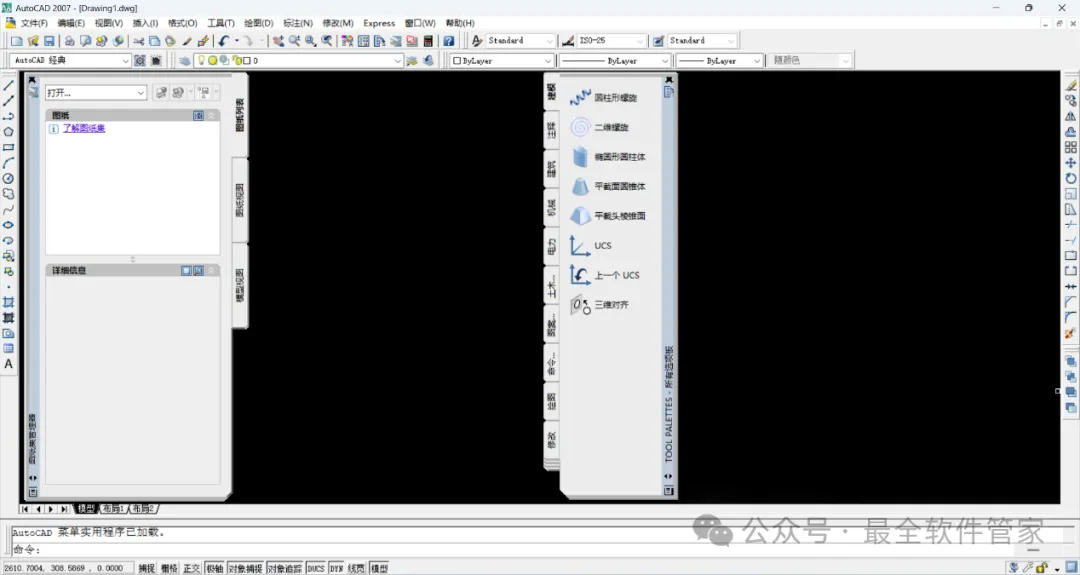This screenshot has width=1080, height=575.
Task: Select the 三维对齐 tool
Action: point(599,305)
